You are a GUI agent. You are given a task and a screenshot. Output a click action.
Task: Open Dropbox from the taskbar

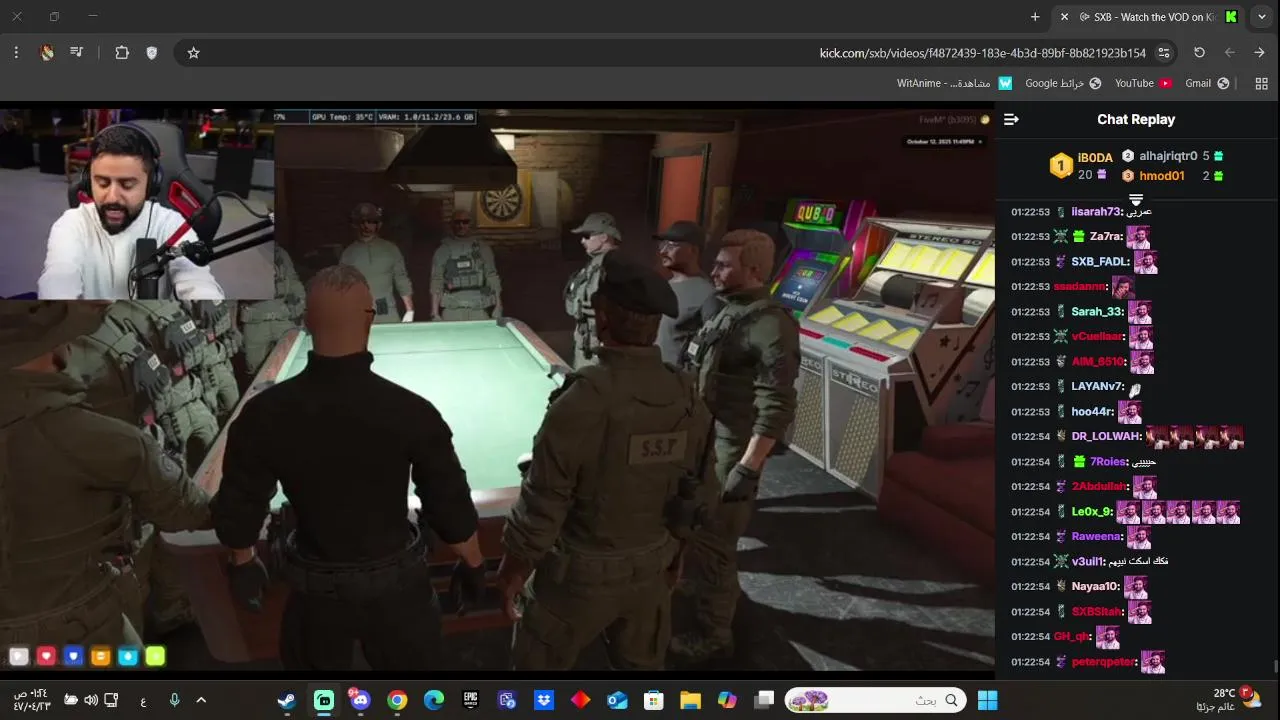[x=544, y=700]
